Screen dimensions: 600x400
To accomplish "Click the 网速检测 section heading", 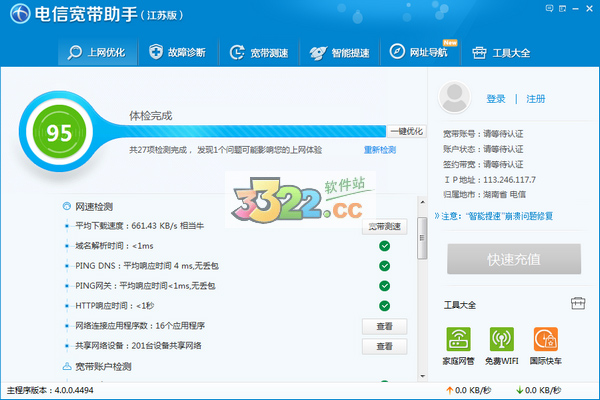I will (x=94, y=207).
